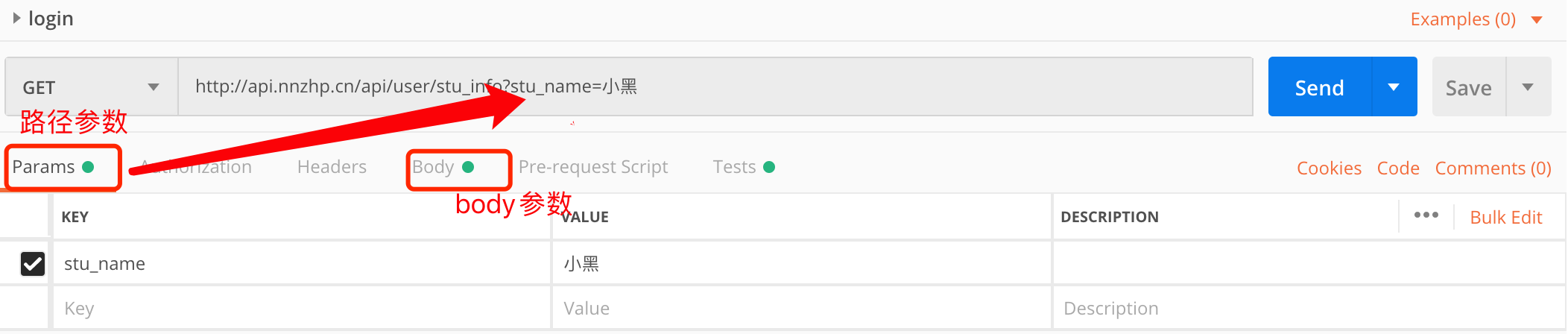This screenshot has width=1568, height=334.
Task: Open the Send button dropdown arrow
Action: [x=1394, y=87]
